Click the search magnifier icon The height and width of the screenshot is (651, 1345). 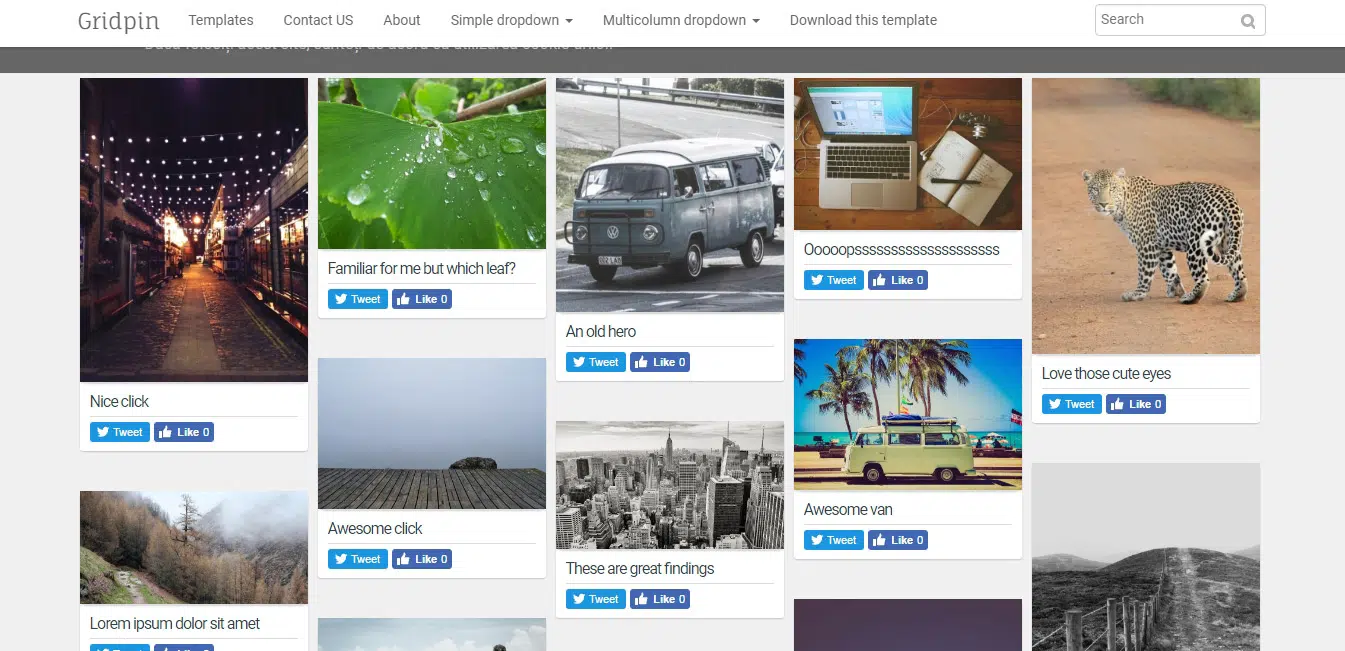tap(1247, 21)
